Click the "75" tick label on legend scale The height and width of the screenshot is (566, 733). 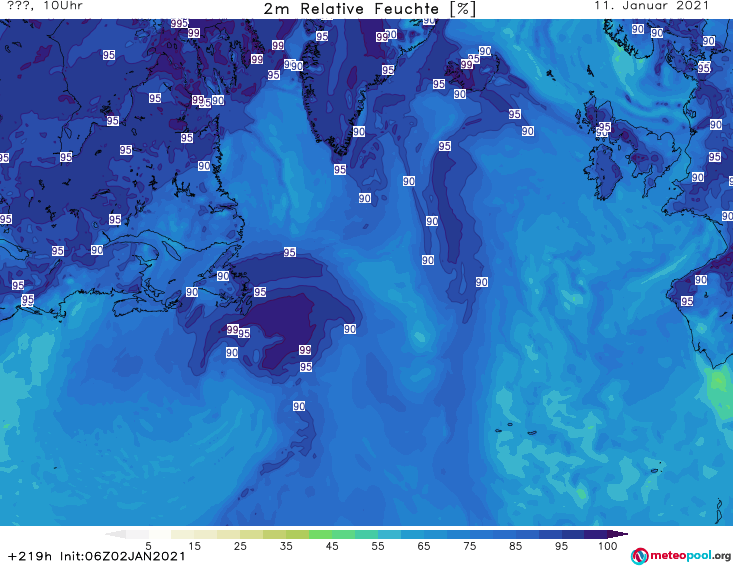click(x=469, y=545)
